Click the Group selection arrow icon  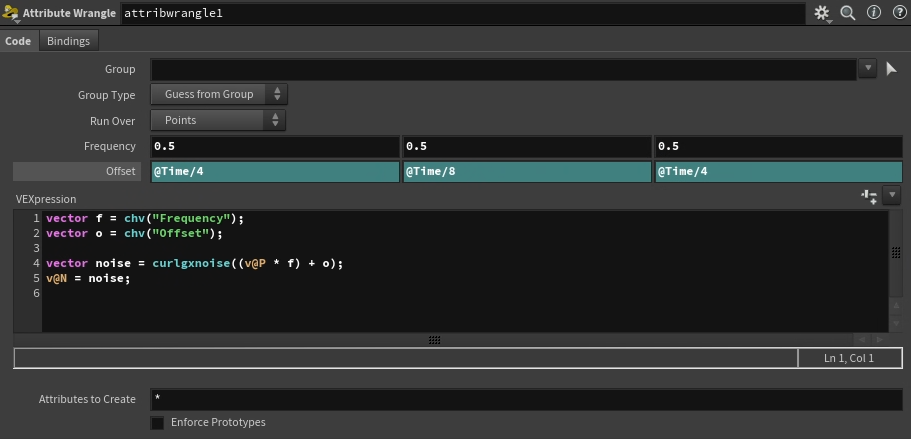(891, 69)
